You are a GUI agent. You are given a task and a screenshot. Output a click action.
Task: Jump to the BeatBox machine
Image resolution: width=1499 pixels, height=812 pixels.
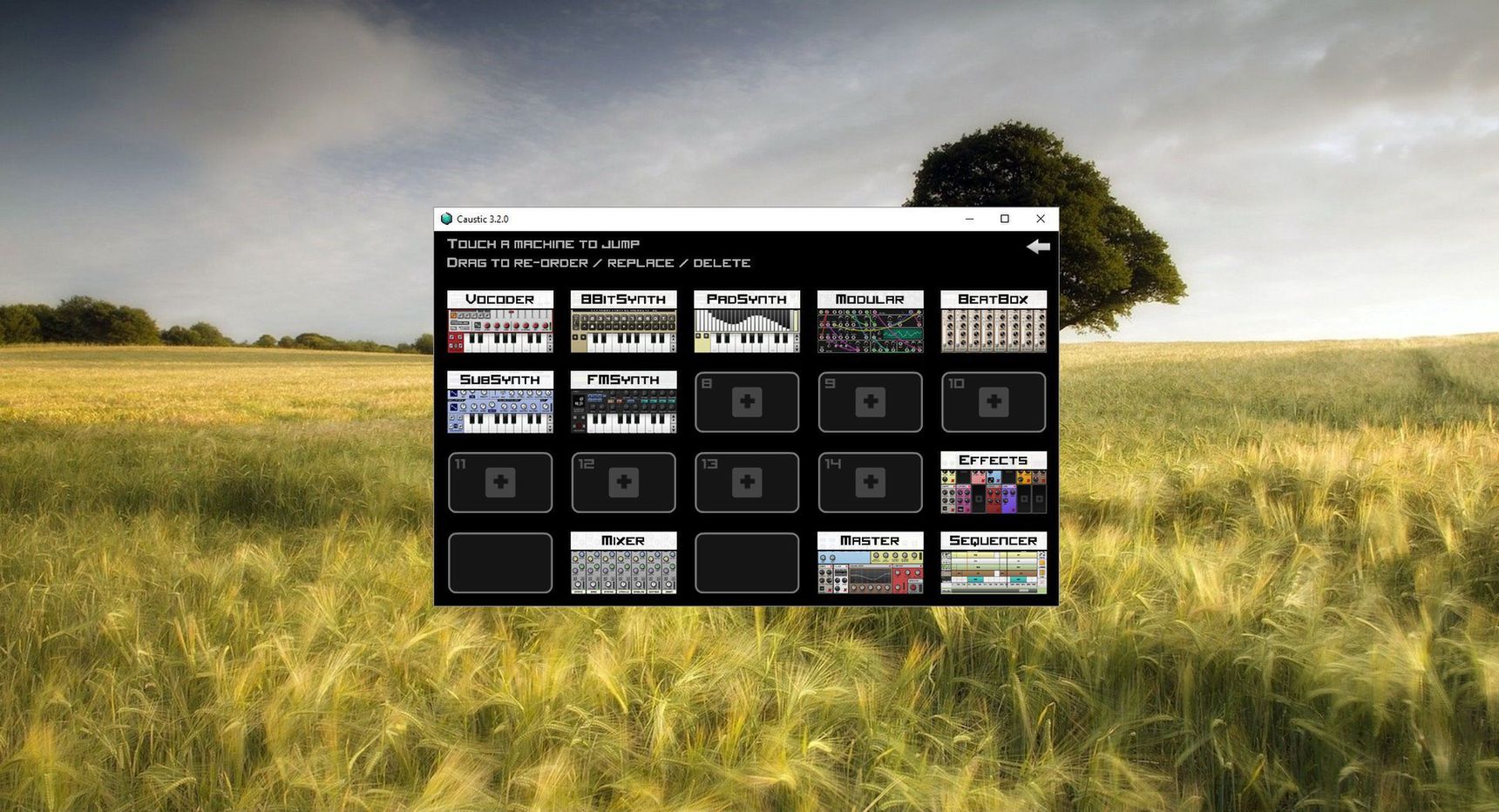click(x=994, y=321)
